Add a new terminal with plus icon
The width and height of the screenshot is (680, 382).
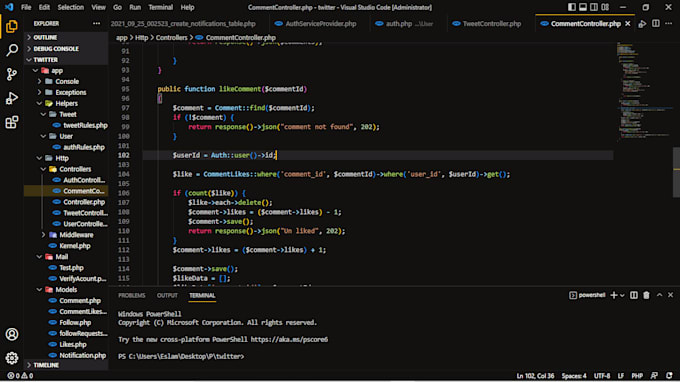click(x=614, y=295)
